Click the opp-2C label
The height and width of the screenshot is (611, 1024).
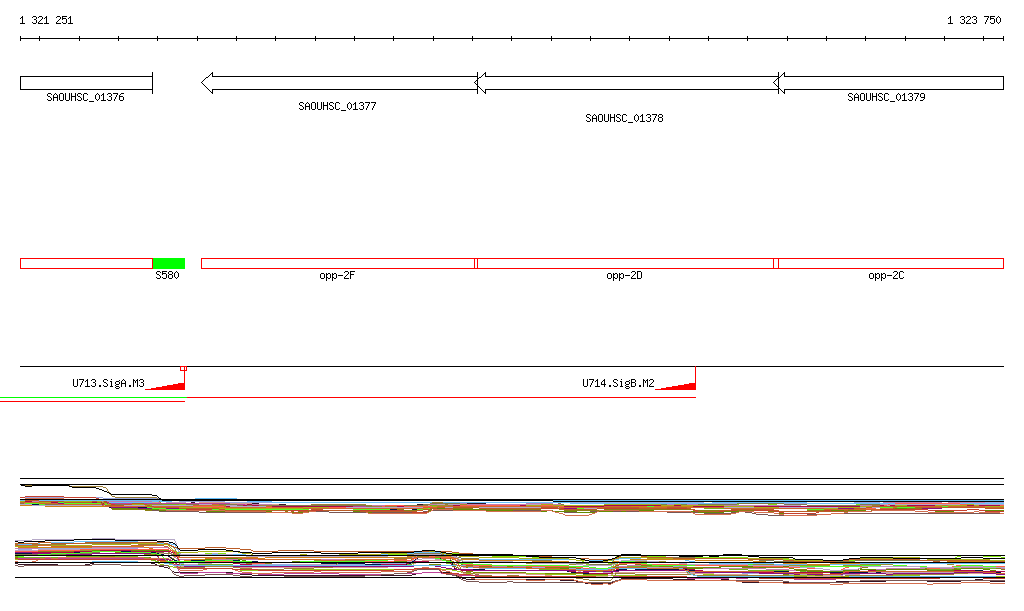(x=886, y=275)
